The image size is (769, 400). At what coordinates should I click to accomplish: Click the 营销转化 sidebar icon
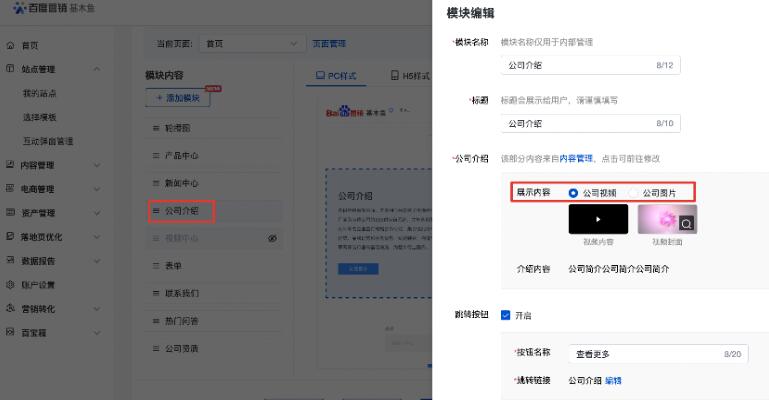pyautogui.click(x=10, y=309)
